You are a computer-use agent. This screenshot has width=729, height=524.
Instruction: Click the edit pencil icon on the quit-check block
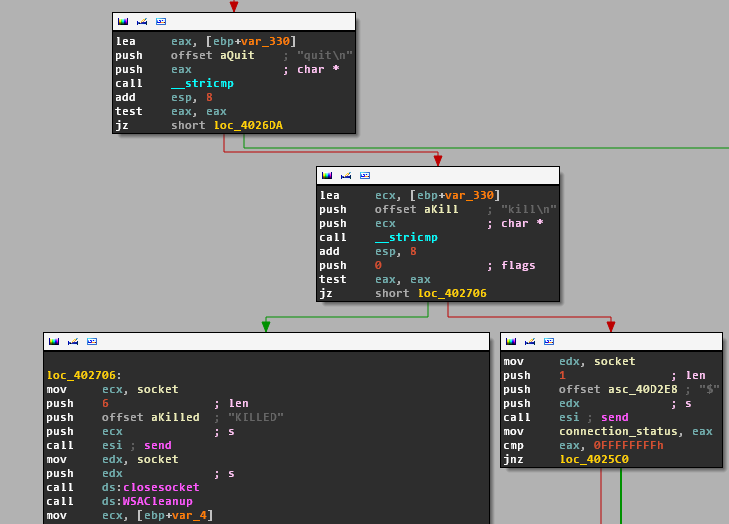[141, 21]
